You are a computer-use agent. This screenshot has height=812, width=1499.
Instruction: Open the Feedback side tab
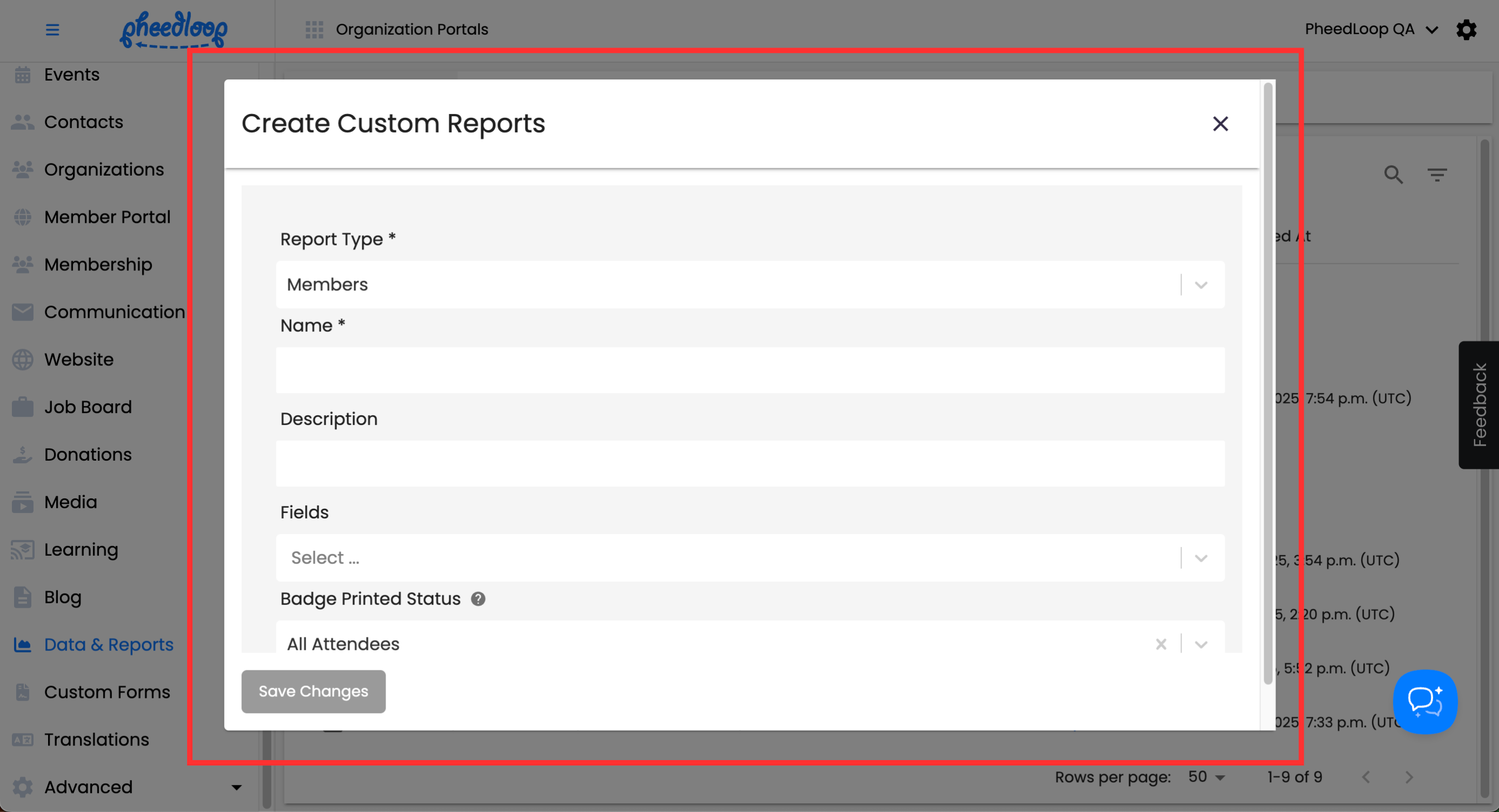pos(1478,405)
